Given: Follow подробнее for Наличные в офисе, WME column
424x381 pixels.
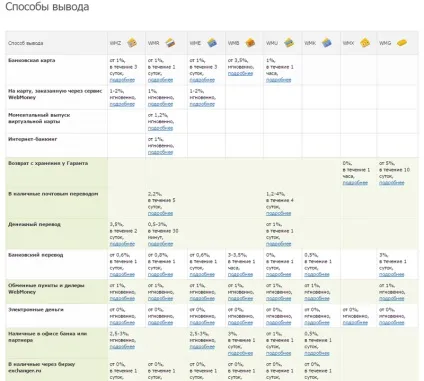Looking at the screenshot, I should (202, 347).
